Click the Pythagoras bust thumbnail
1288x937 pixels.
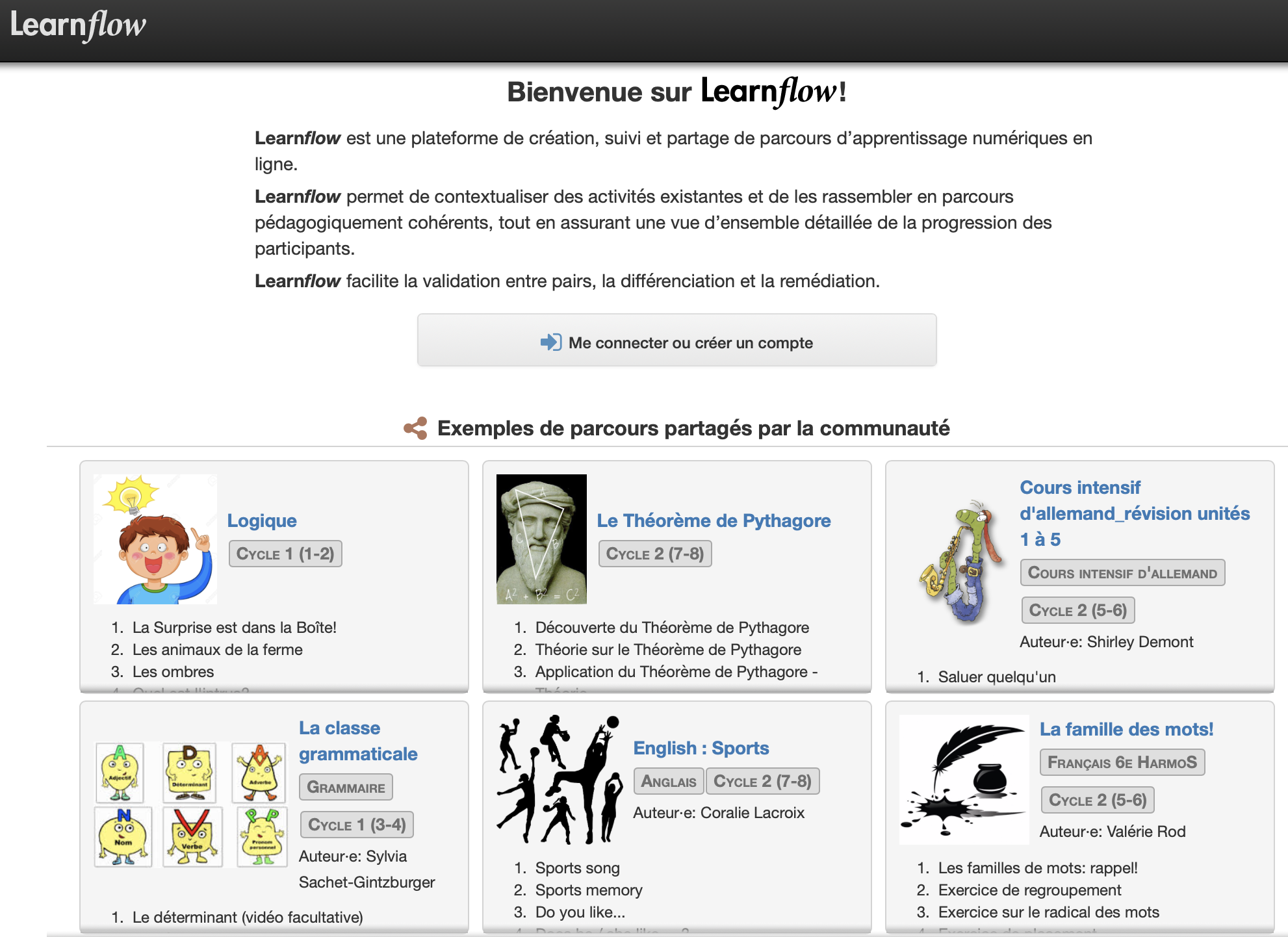pyautogui.click(x=541, y=539)
